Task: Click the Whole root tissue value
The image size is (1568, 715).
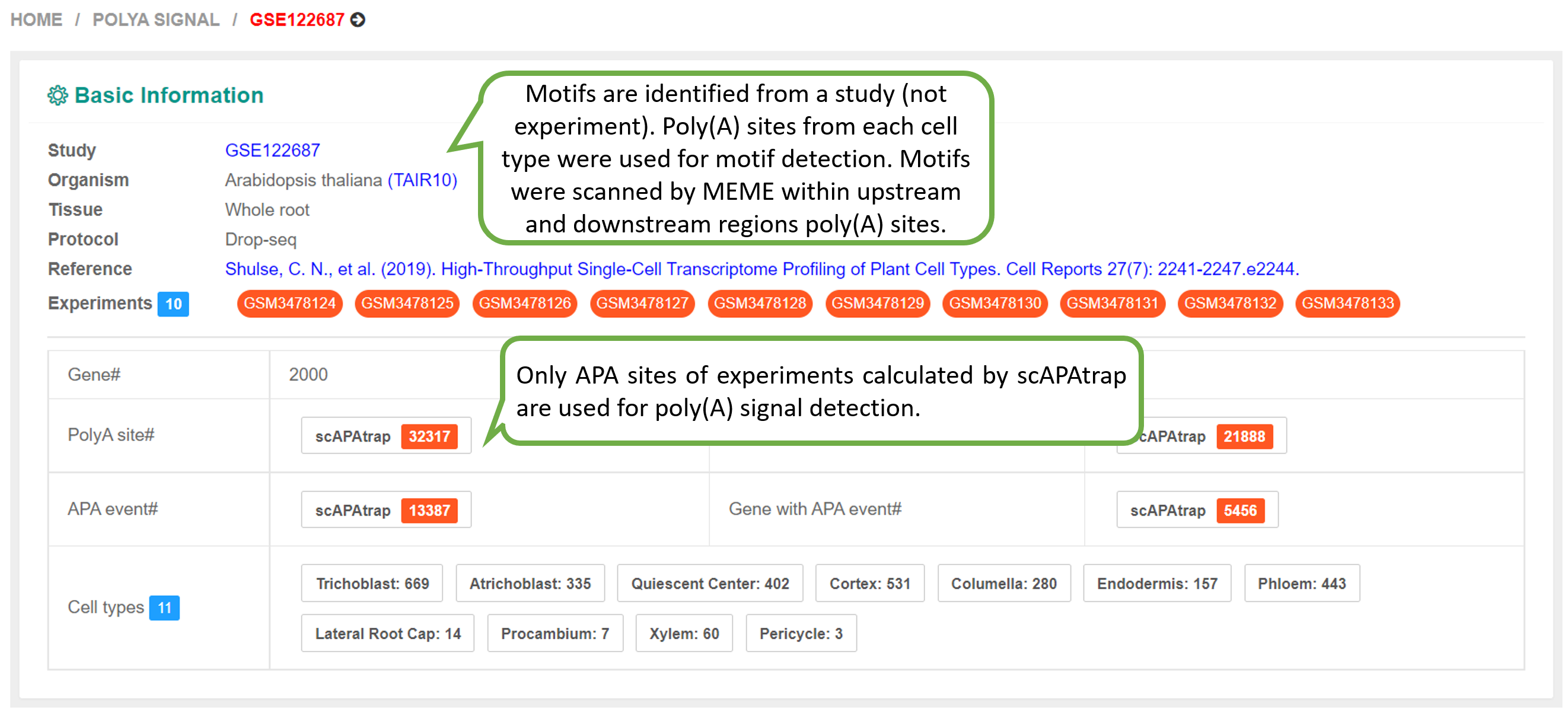Action: pyautogui.click(x=267, y=210)
